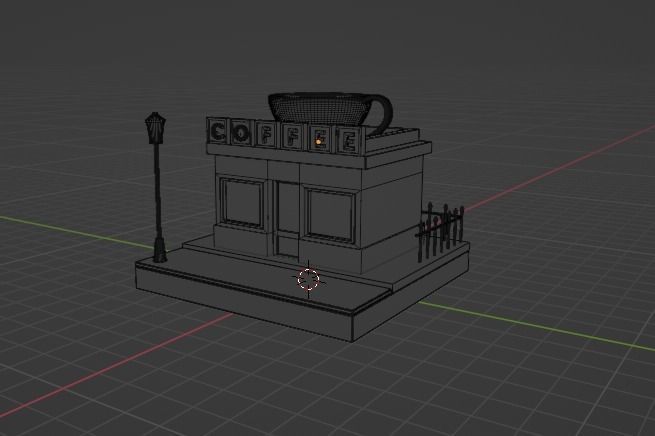Select the iron fence beside the shop
Image resolution: width=655 pixels, height=436 pixels.
440,231
